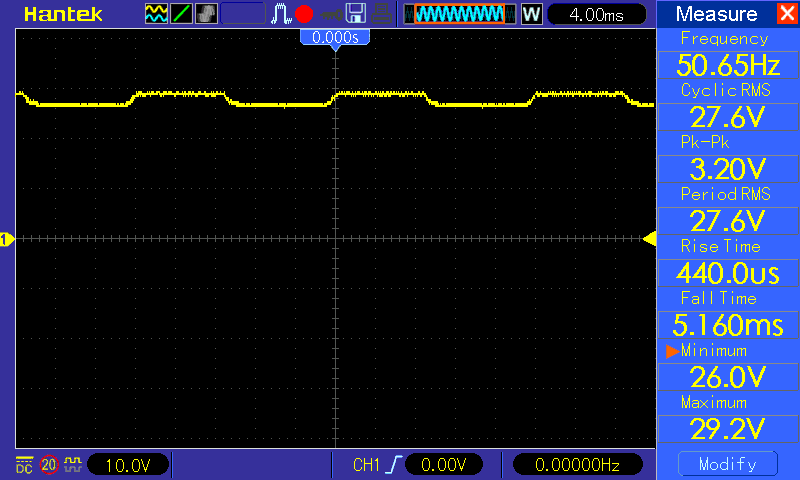This screenshot has width=800, height=480.
Task: Click the green diagonal line icon
Action: tap(181, 14)
